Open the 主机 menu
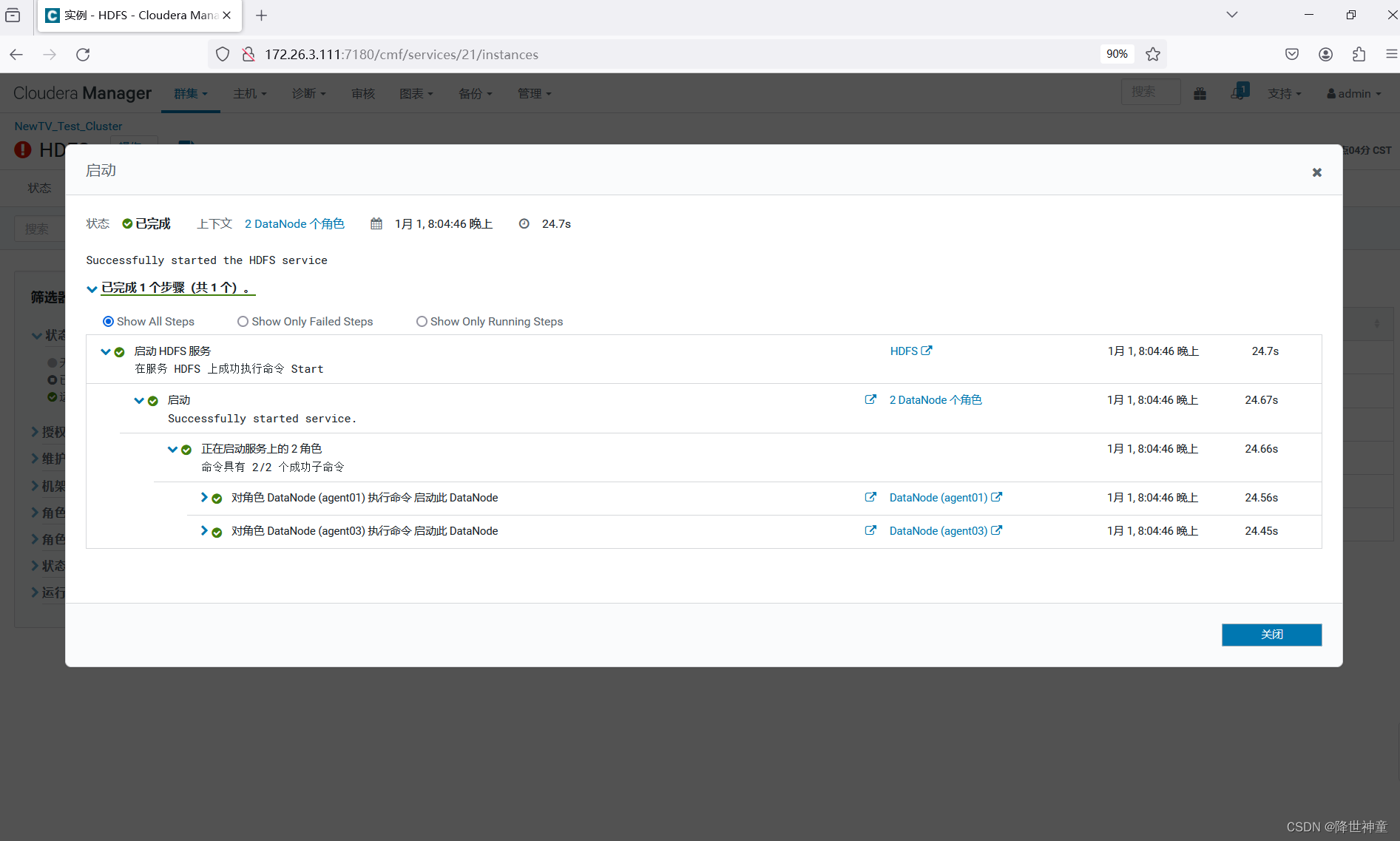1400x841 pixels. coord(250,94)
